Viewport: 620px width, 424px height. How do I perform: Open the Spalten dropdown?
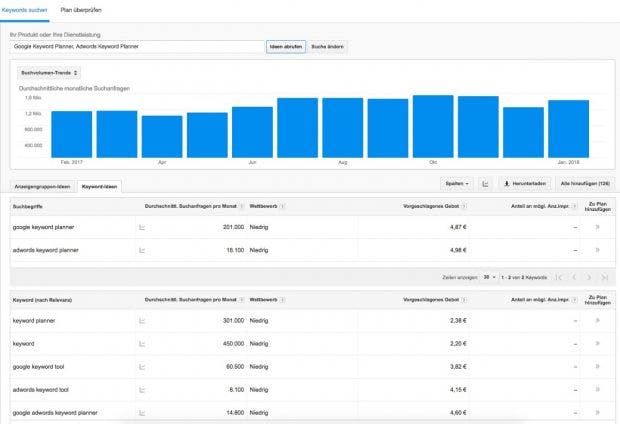click(457, 184)
